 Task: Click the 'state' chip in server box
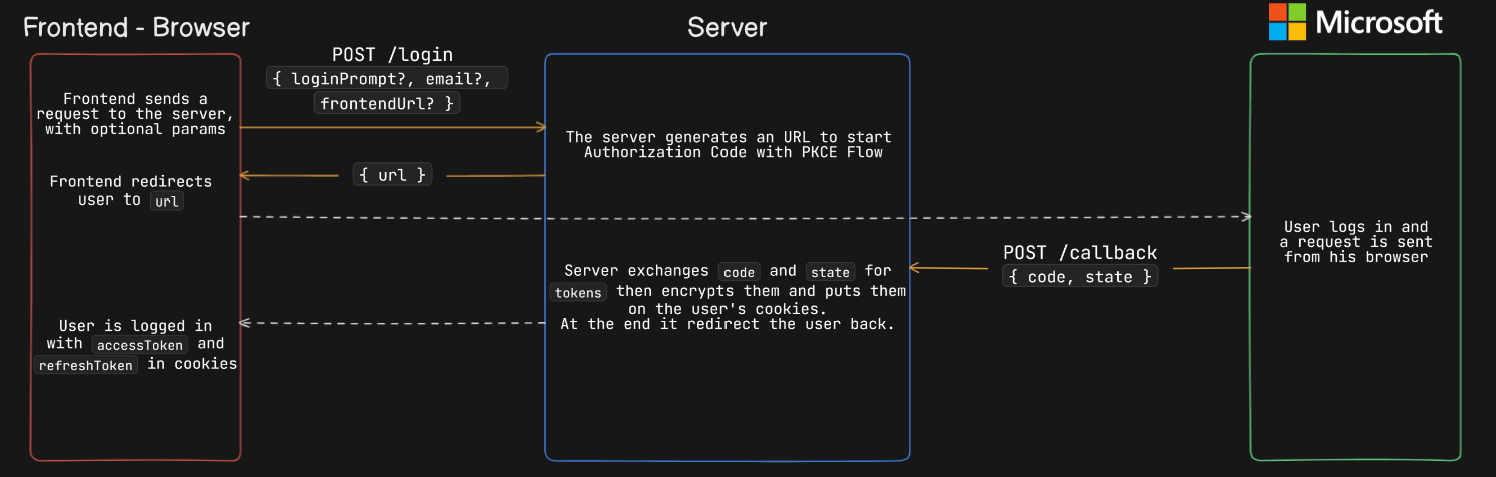[830, 272]
